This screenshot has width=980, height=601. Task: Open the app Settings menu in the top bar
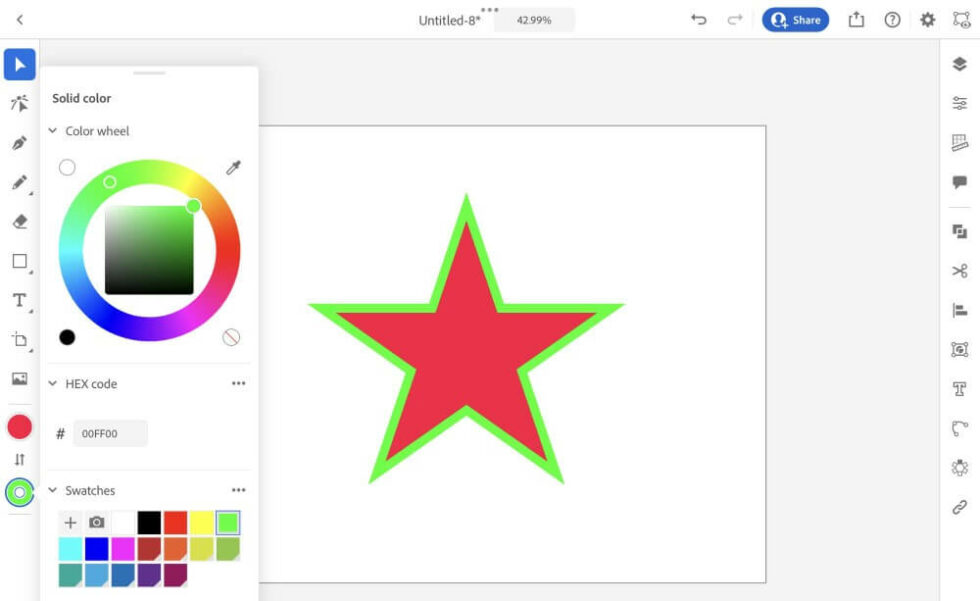929,19
